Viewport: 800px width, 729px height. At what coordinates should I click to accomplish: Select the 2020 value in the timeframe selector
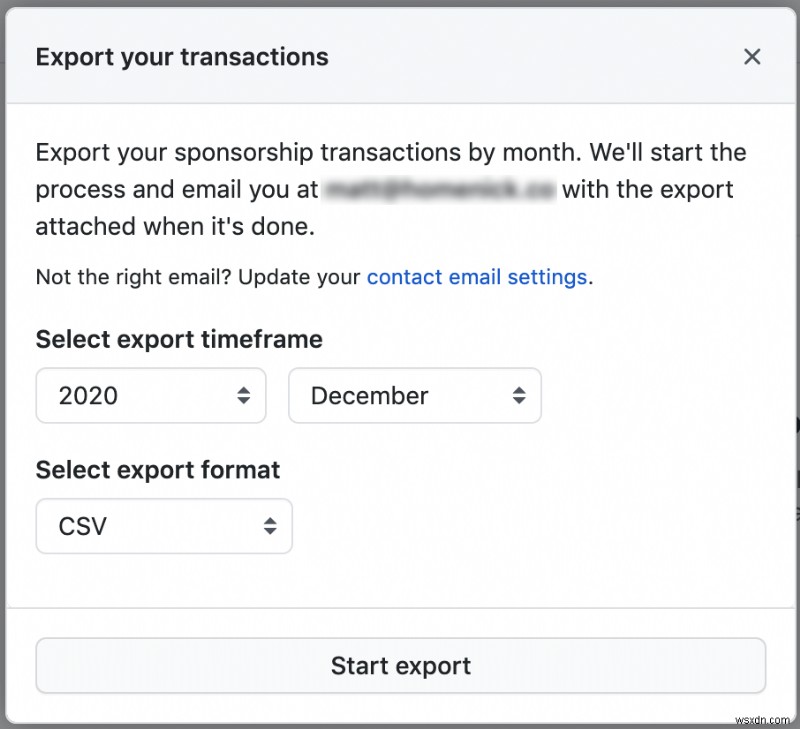click(88, 396)
